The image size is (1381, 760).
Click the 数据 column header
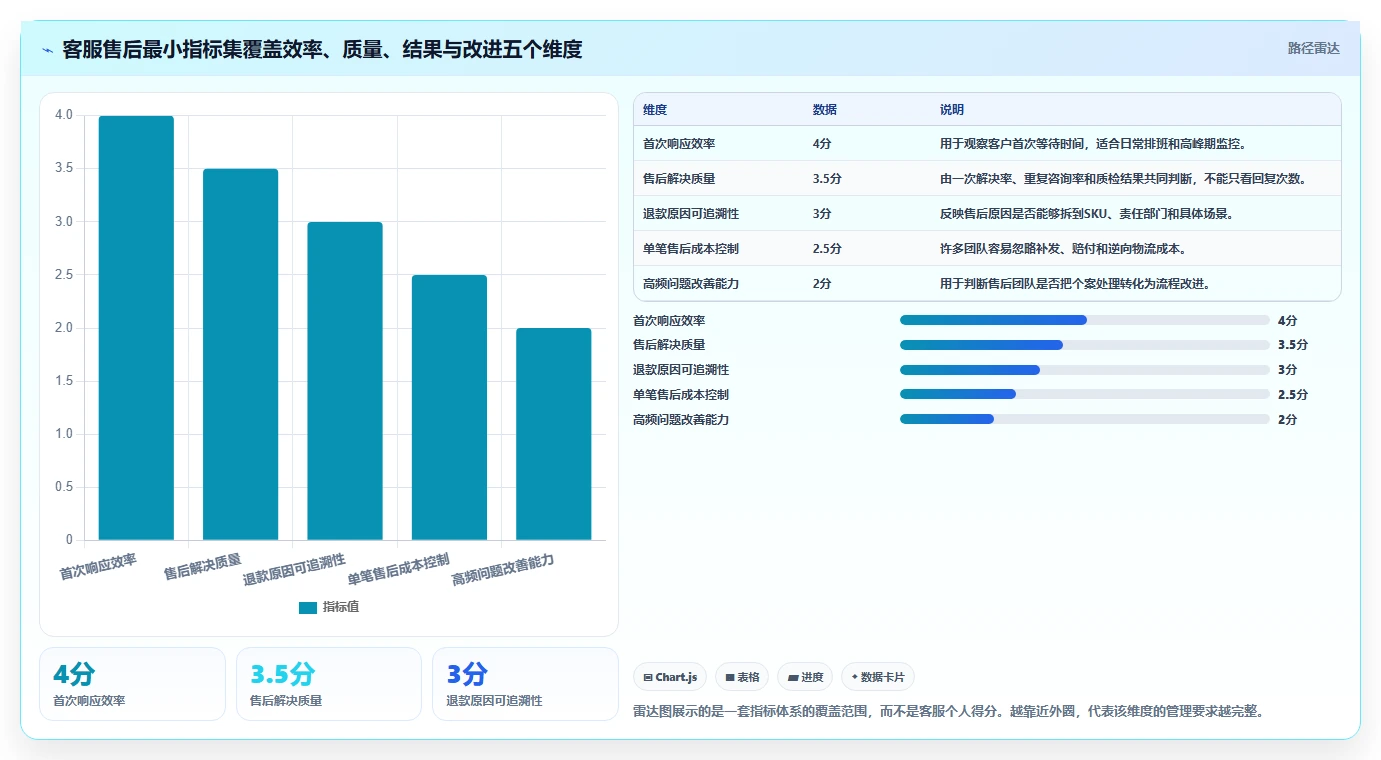tap(825, 109)
